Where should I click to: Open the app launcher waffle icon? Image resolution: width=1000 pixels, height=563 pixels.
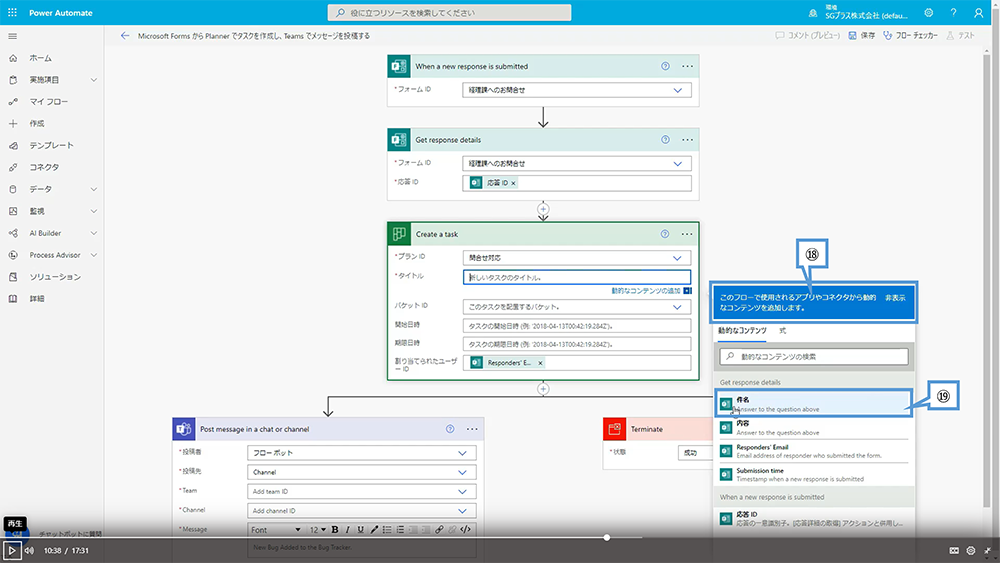(x=12, y=12)
